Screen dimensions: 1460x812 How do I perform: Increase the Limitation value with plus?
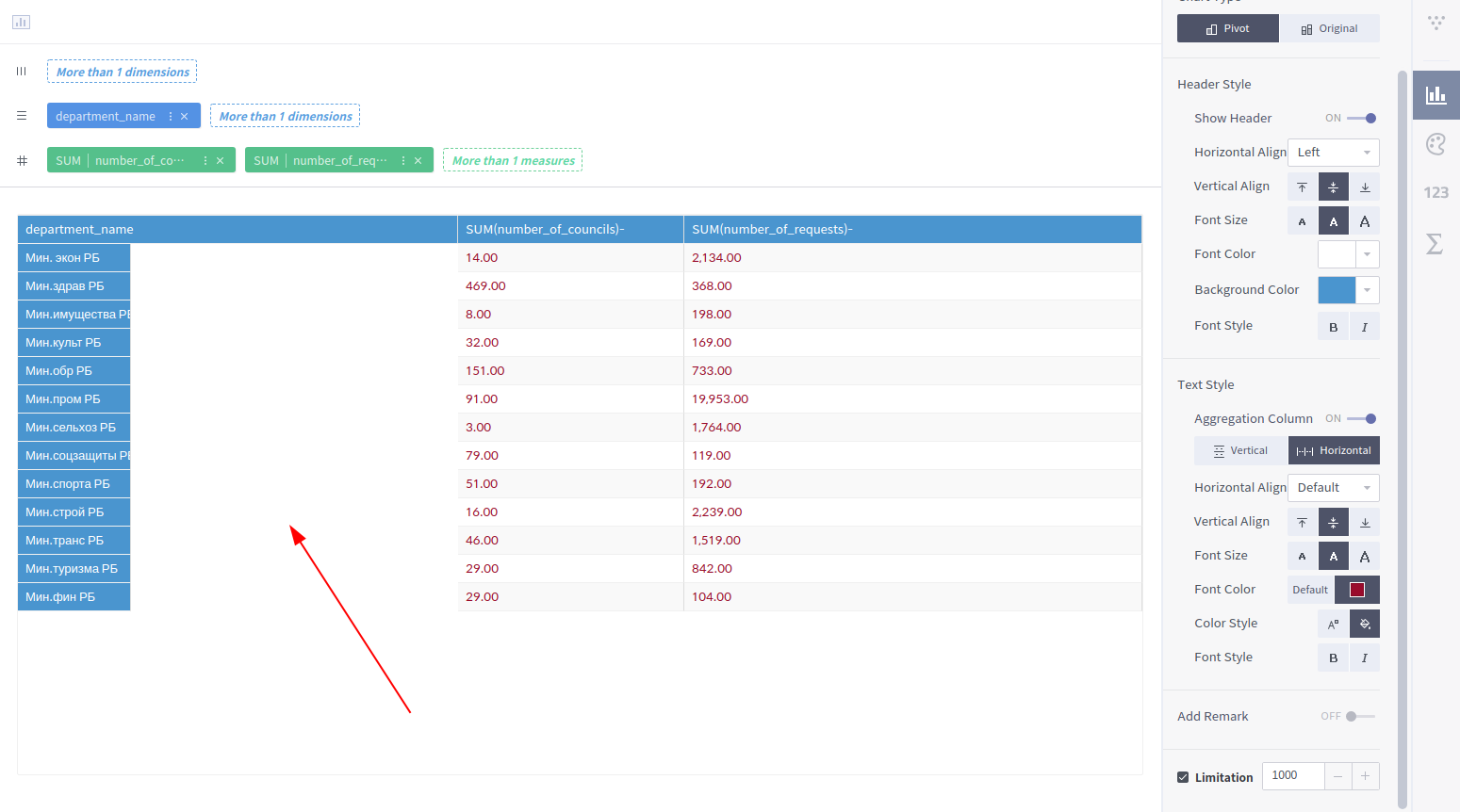point(1366,776)
